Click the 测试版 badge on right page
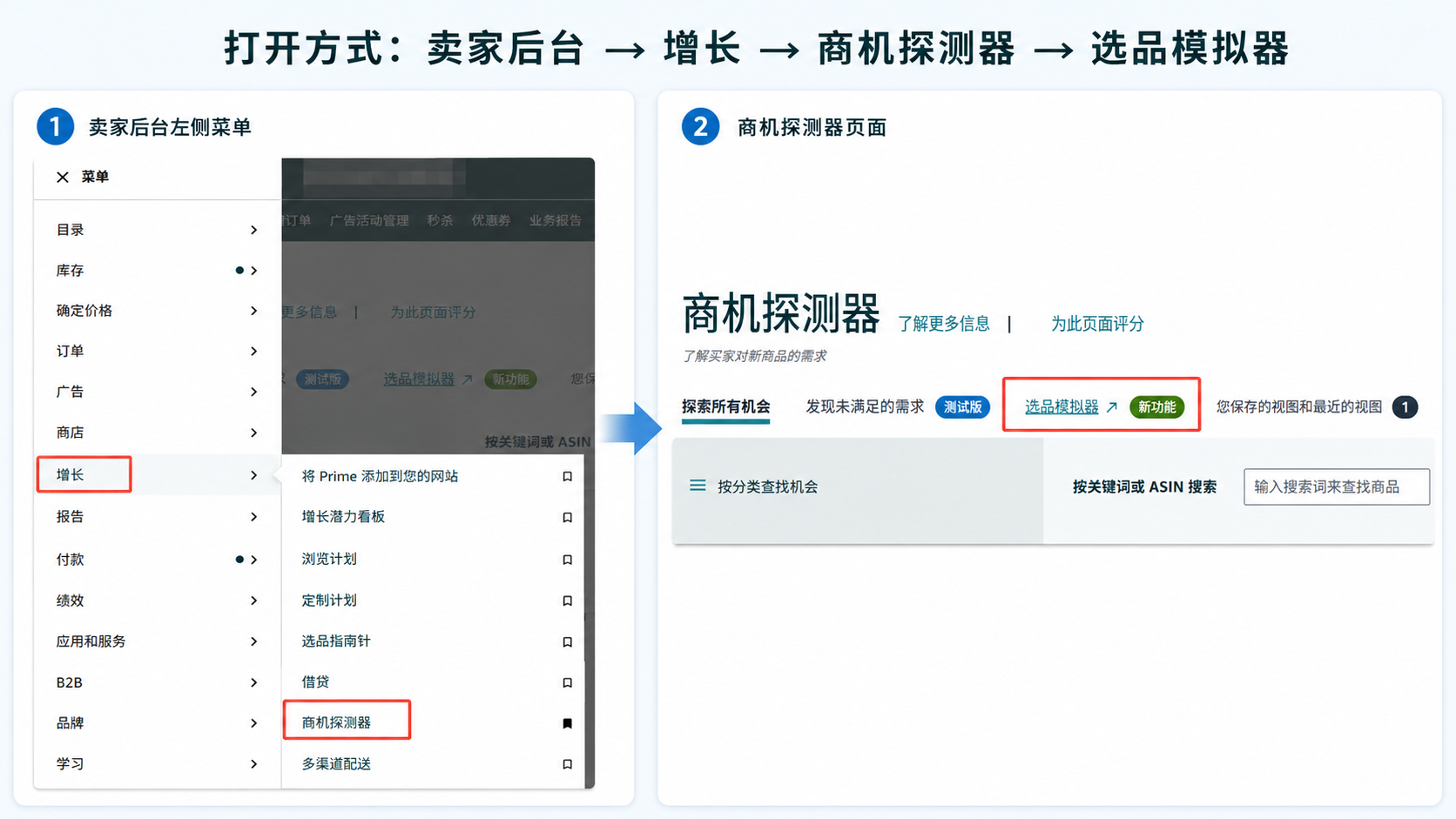Viewport: 1456px width, 819px height. [962, 407]
